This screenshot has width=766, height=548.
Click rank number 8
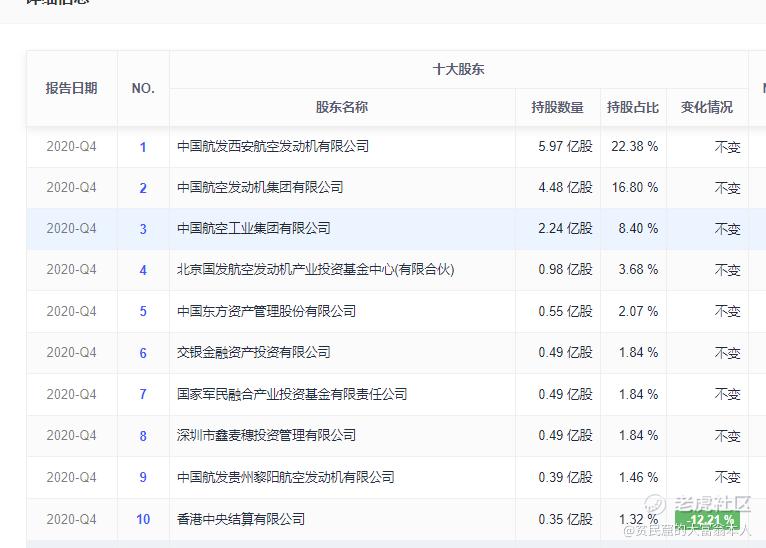point(143,436)
